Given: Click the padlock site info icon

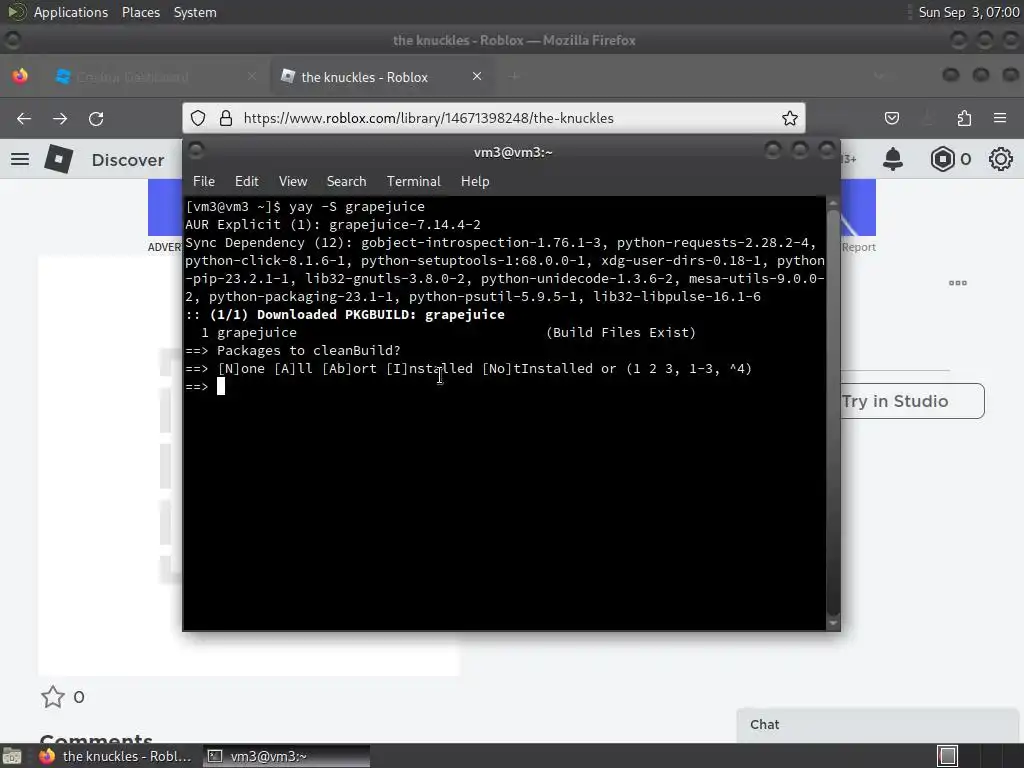Looking at the screenshot, I should (x=226, y=118).
